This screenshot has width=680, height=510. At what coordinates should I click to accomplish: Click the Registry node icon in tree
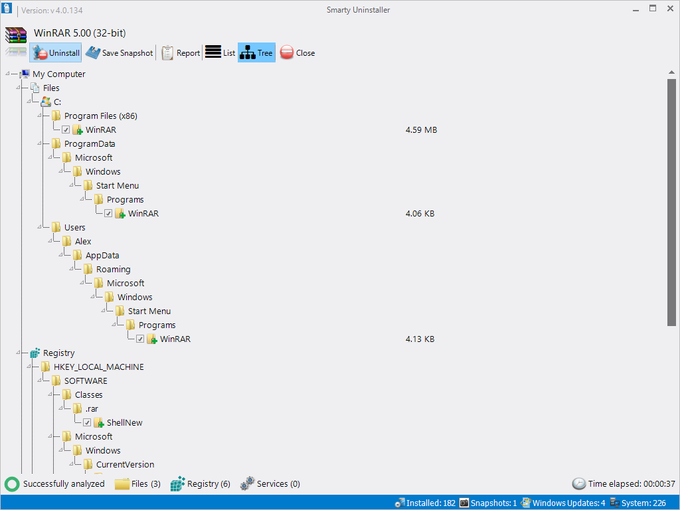pos(35,353)
